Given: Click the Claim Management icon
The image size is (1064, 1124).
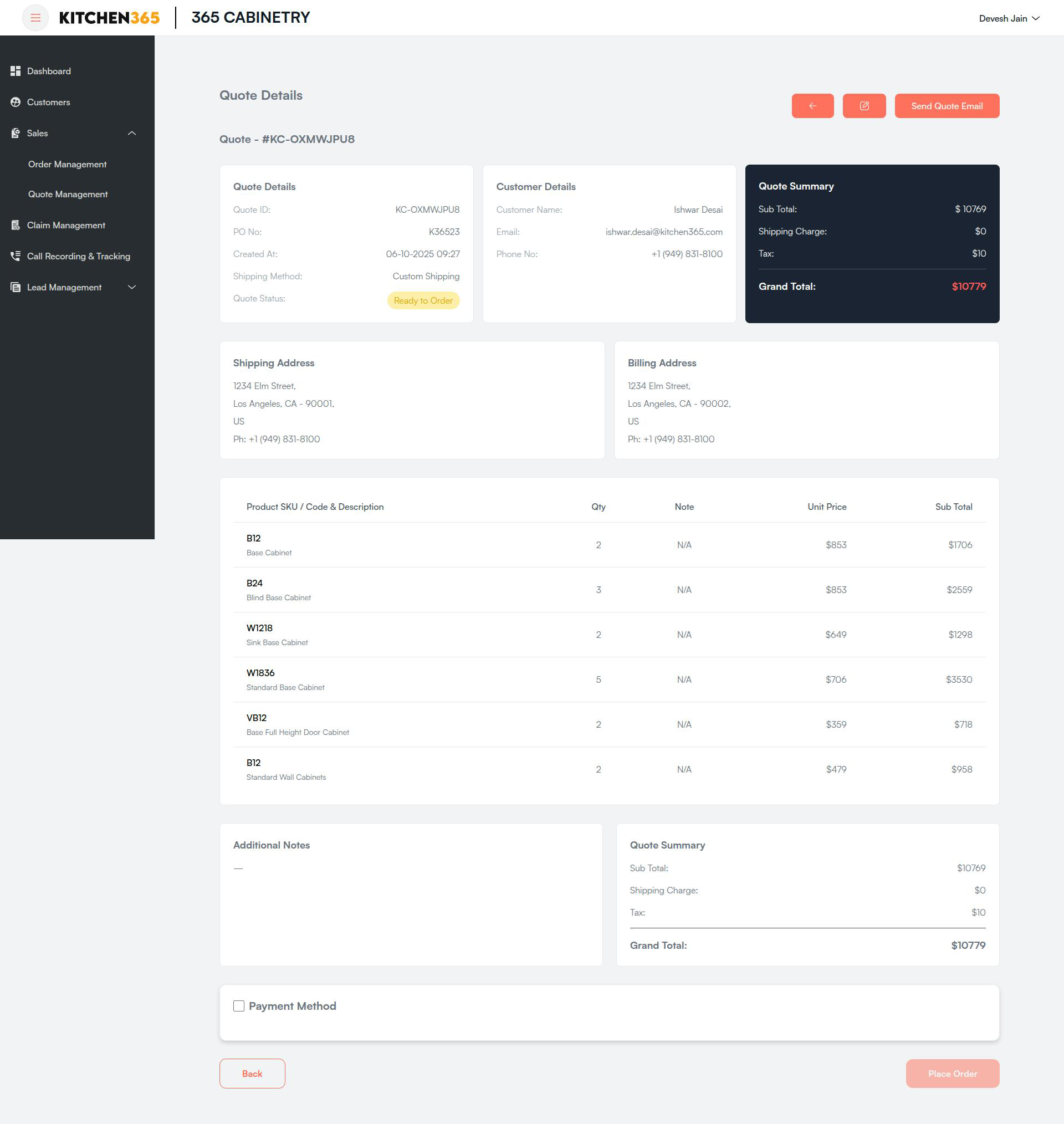Looking at the screenshot, I should click(x=16, y=225).
